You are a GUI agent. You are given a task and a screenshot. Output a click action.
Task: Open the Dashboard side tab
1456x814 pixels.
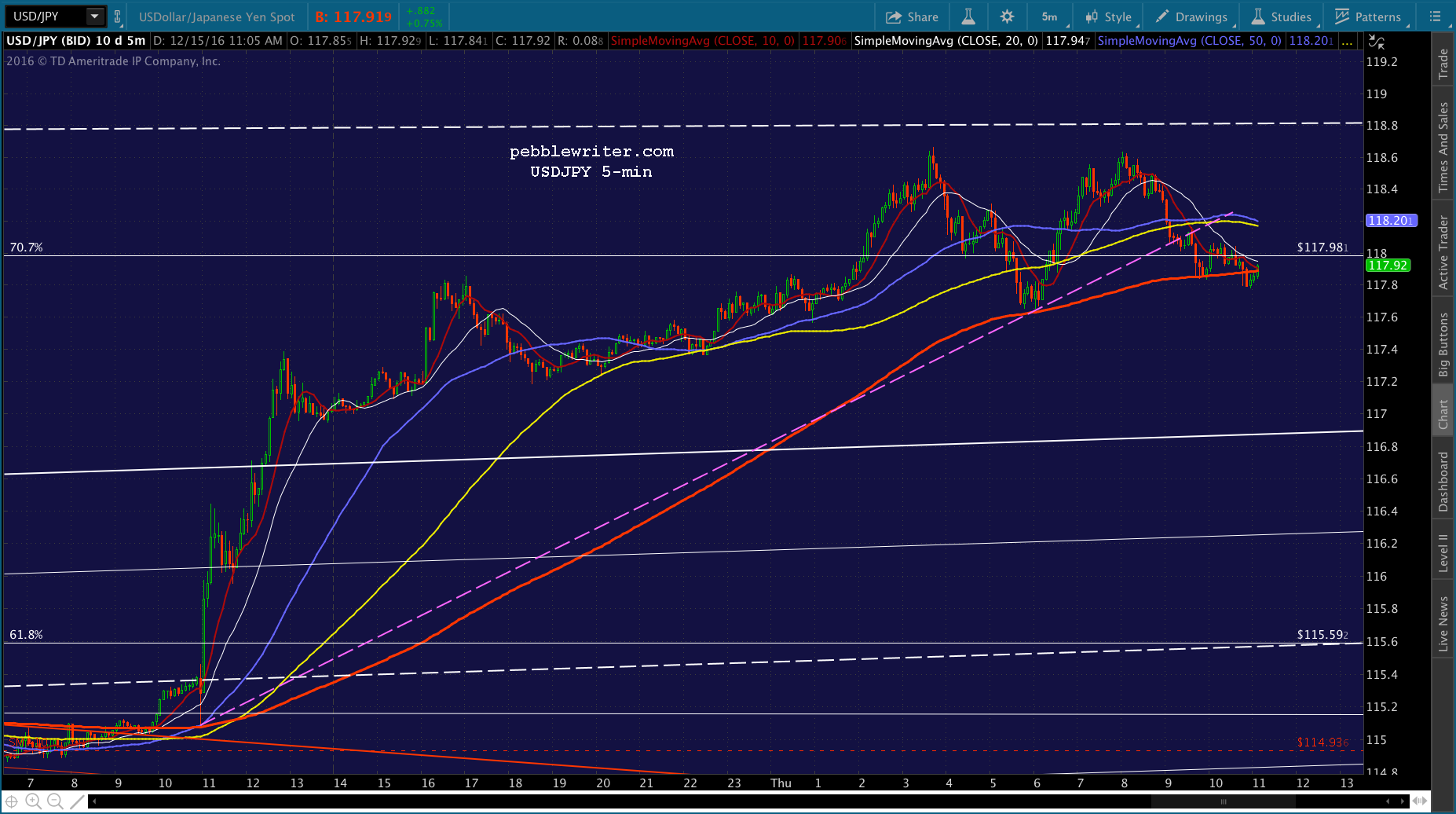pyautogui.click(x=1443, y=482)
